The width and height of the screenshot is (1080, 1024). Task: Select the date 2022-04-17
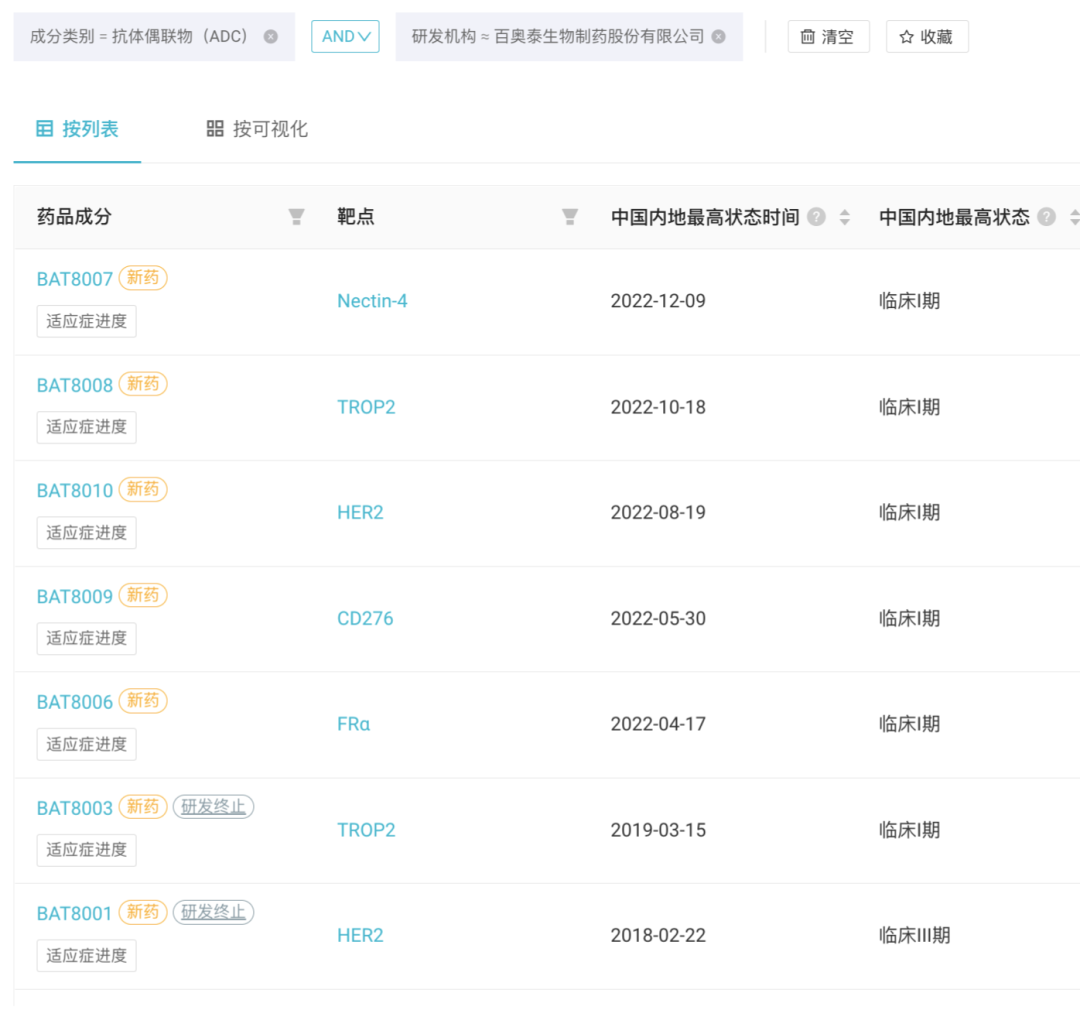tap(658, 724)
